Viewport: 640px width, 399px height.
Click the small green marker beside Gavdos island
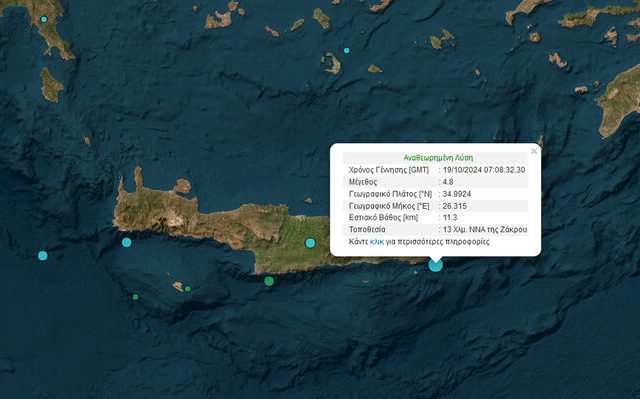pyautogui.click(x=187, y=288)
